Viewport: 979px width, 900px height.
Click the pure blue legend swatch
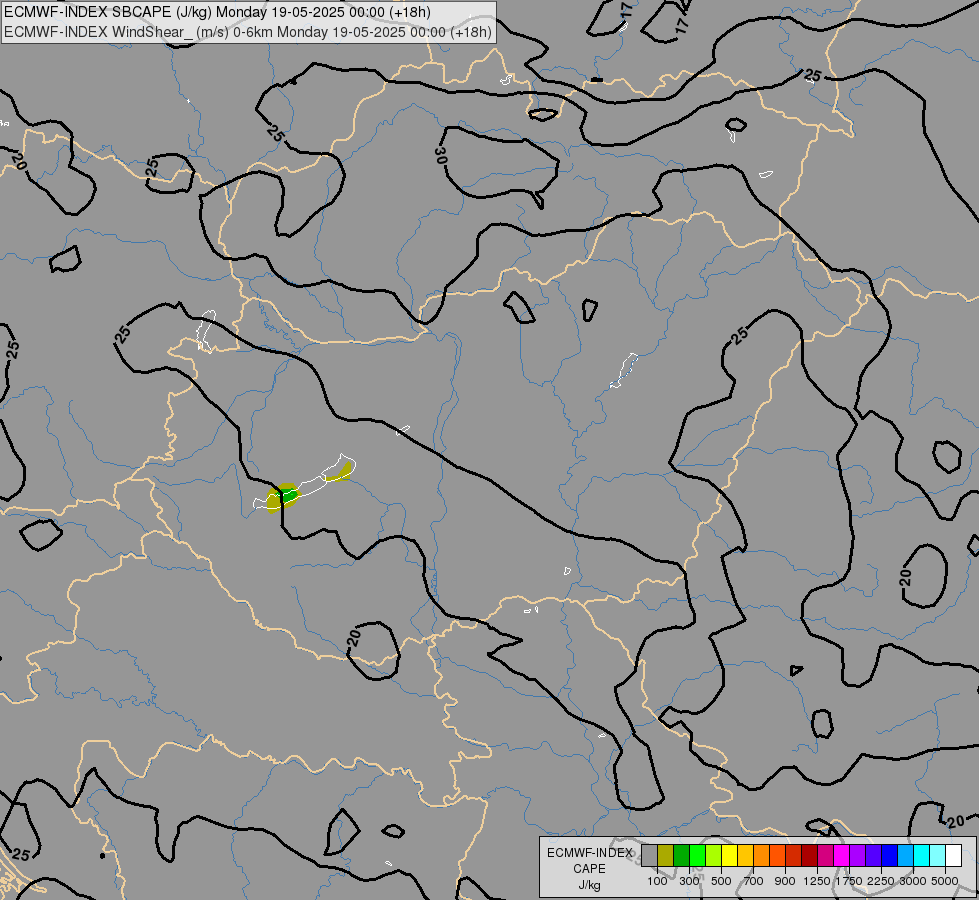click(x=889, y=855)
